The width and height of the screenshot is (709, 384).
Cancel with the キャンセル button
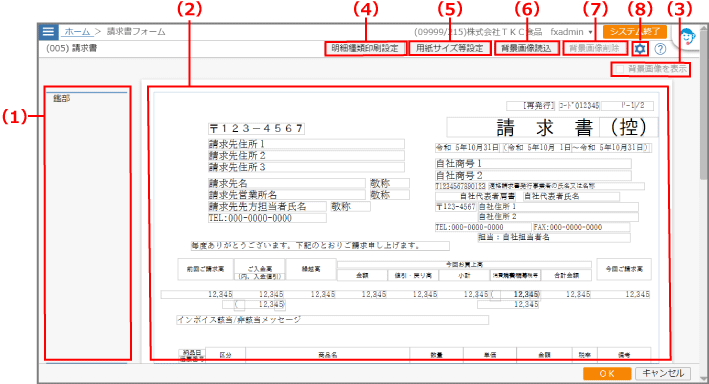pos(663,373)
